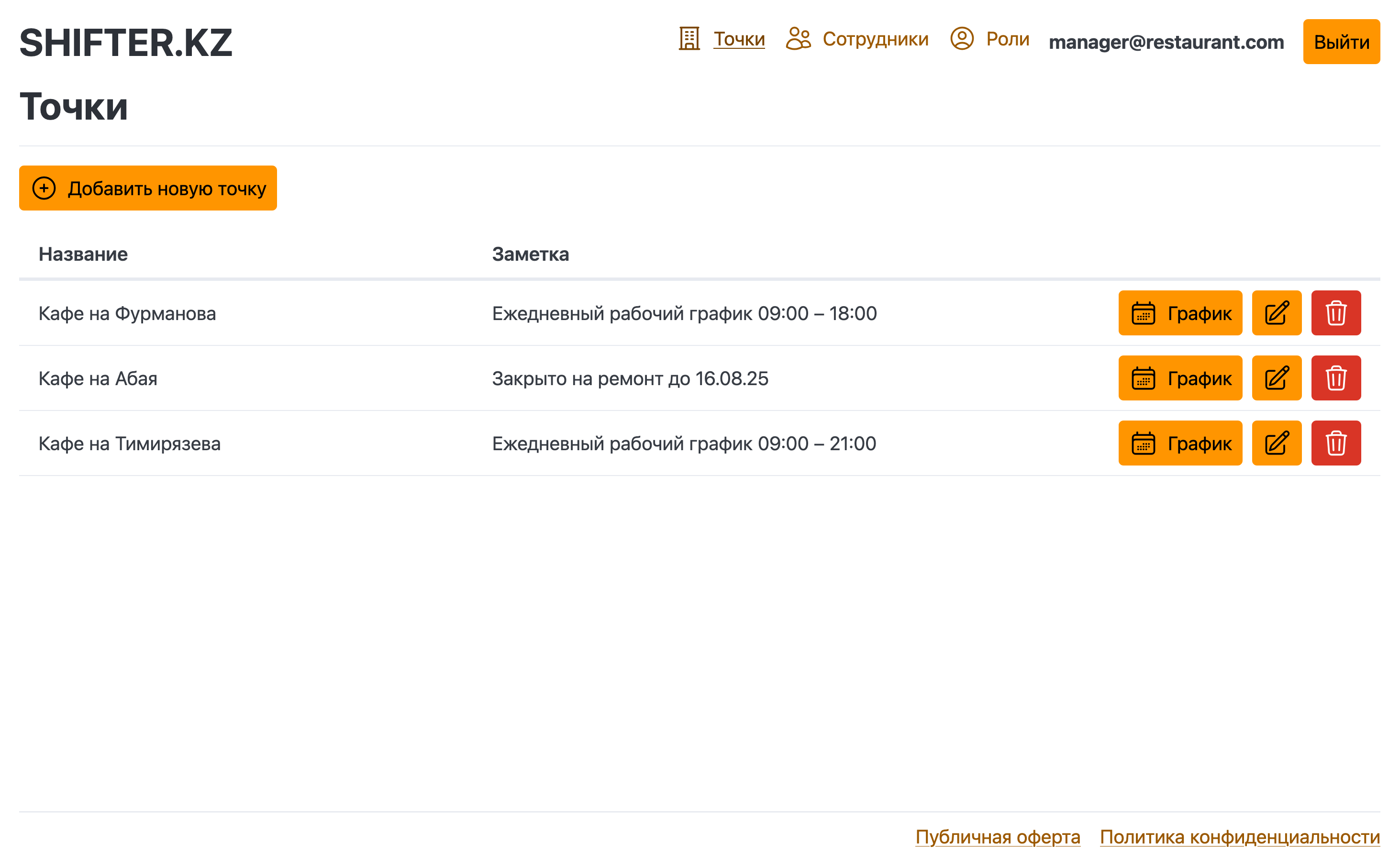Image resolution: width=1400 pixels, height=865 pixels.
Task: Open График for Кафе на Тимирязева
Action: click(1180, 444)
